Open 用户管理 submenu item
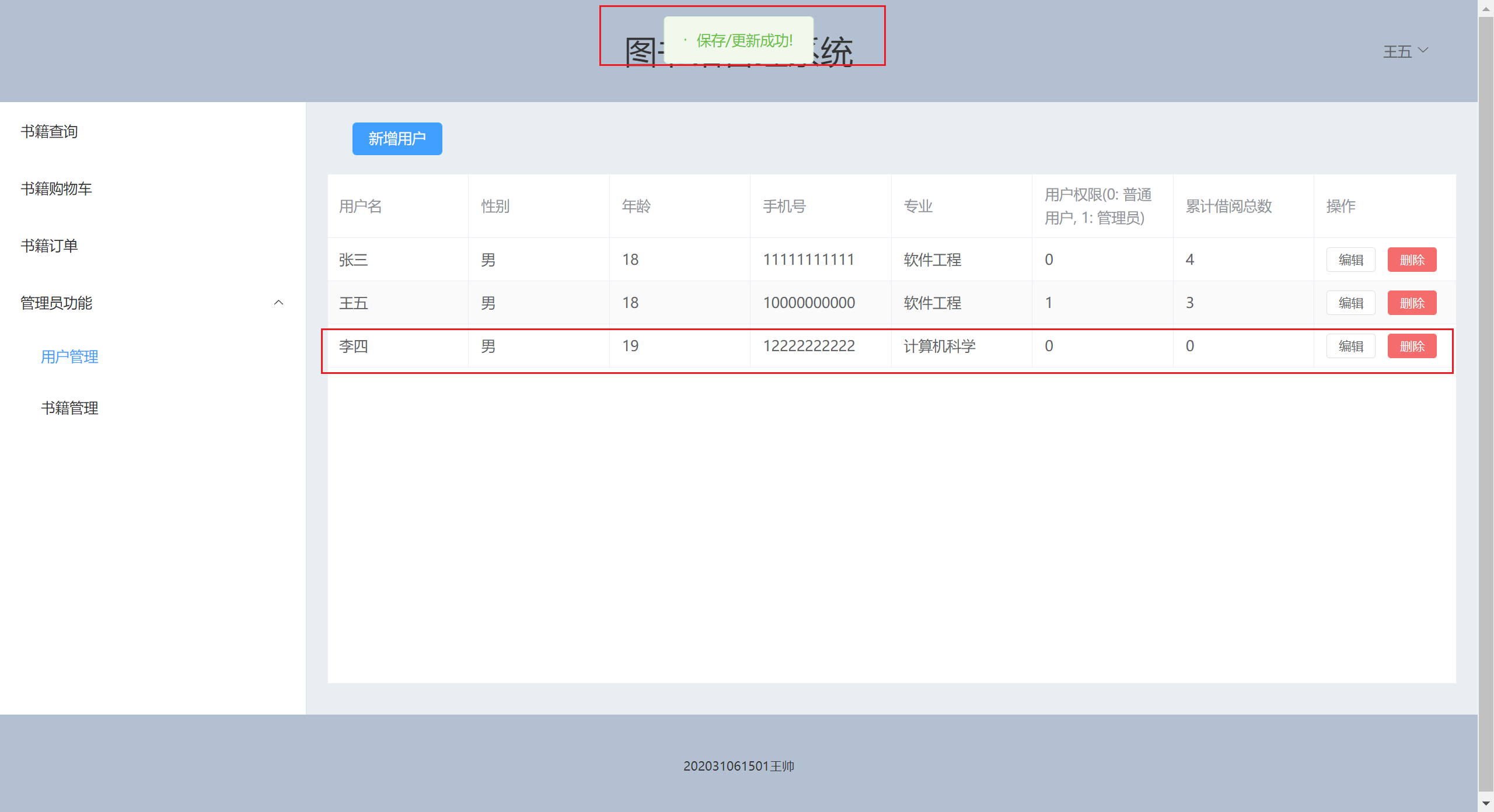Viewport: 1494px width, 812px height. pyautogui.click(x=69, y=356)
